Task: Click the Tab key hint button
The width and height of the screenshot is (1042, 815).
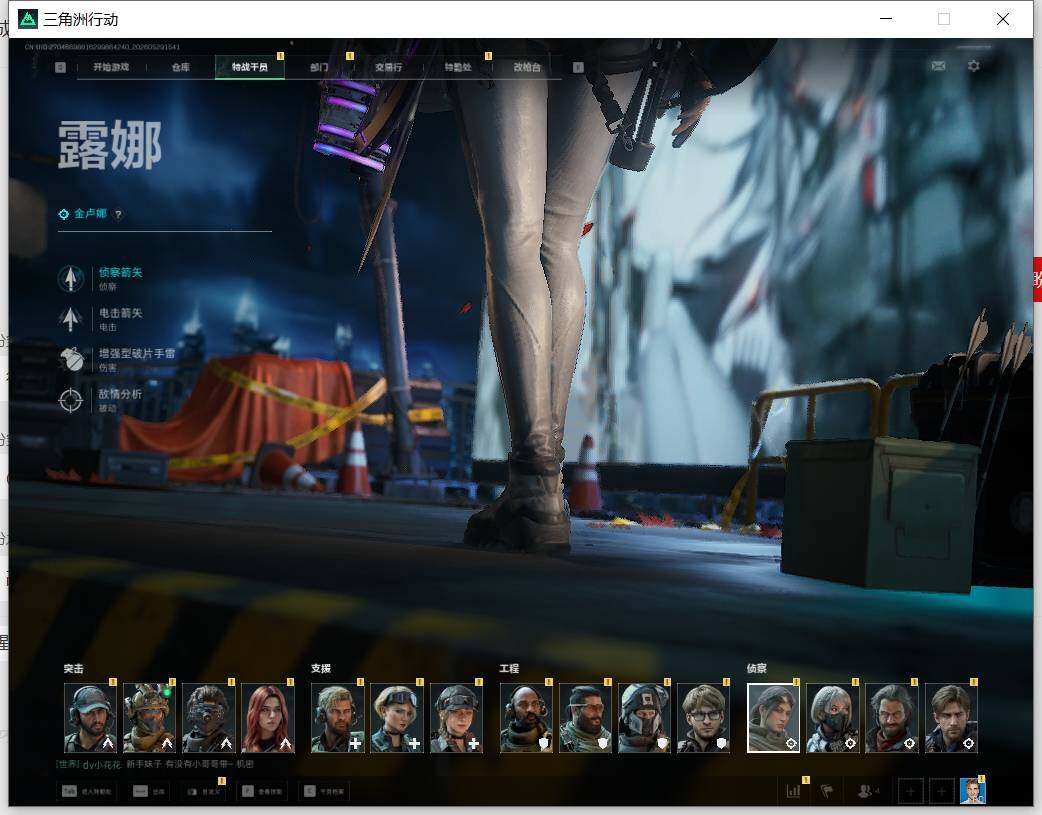Action: coord(87,791)
